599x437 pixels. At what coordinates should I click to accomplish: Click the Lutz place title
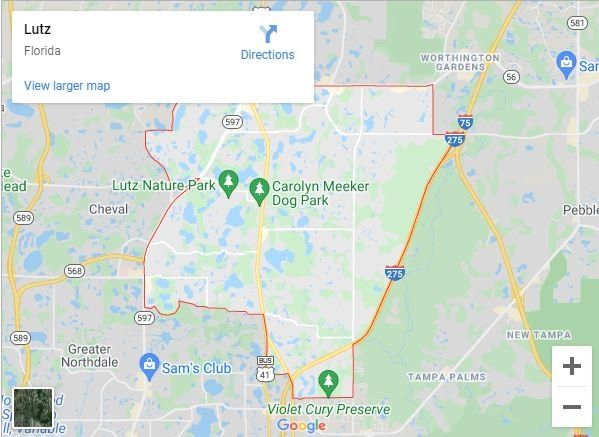(x=37, y=29)
